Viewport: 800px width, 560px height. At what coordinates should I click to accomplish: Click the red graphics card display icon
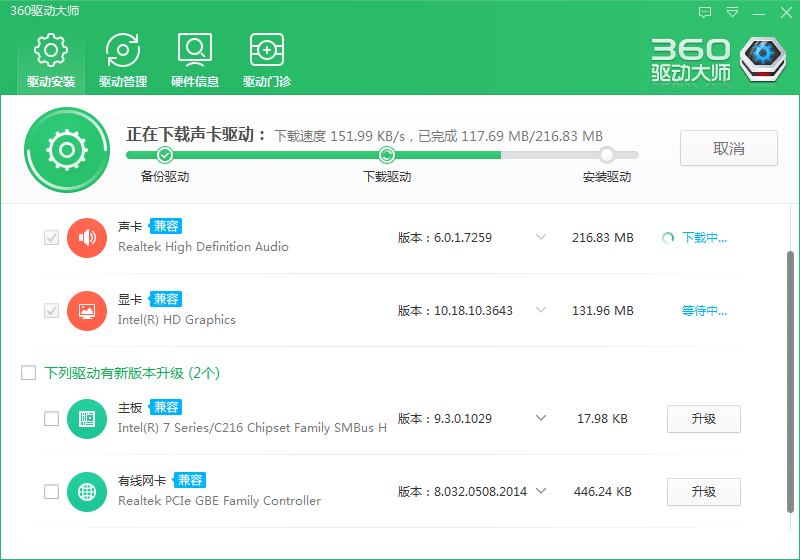click(x=87, y=311)
